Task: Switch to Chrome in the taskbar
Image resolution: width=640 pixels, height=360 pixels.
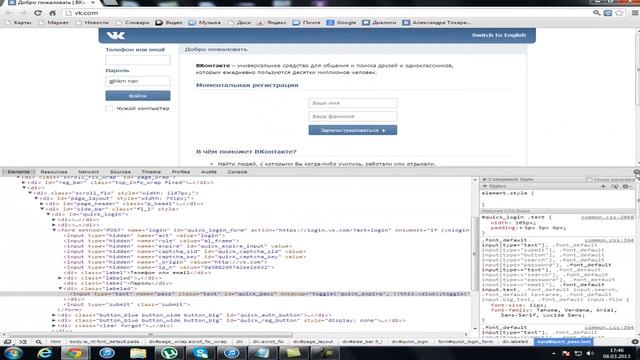Action: [x=74, y=353]
